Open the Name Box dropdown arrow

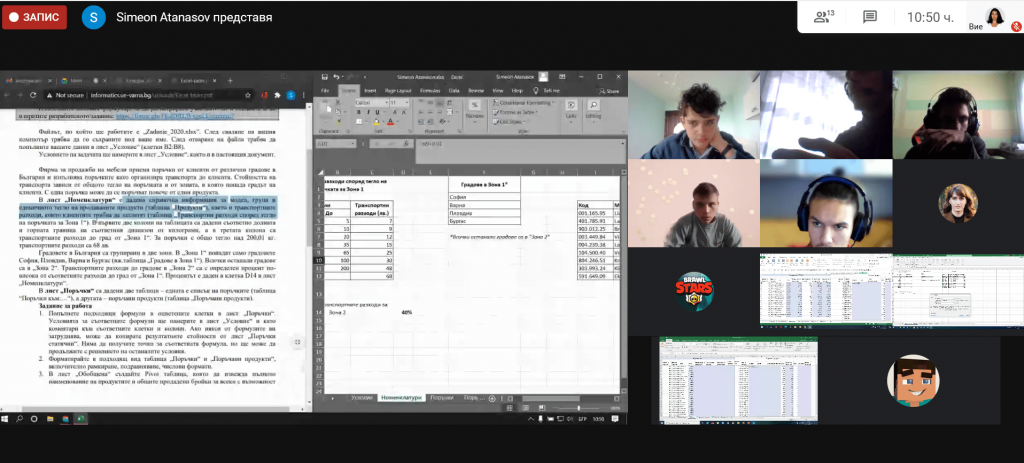(353, 144)
